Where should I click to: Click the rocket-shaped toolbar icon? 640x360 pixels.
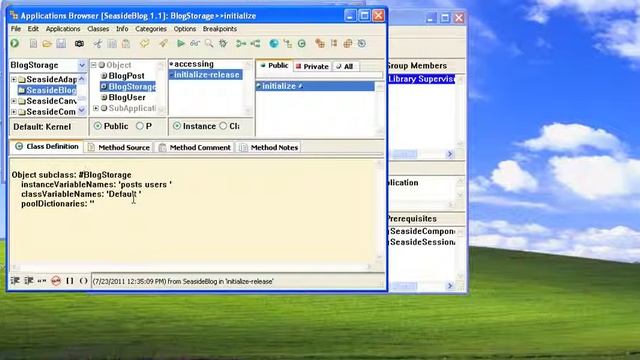coord(163,44)
